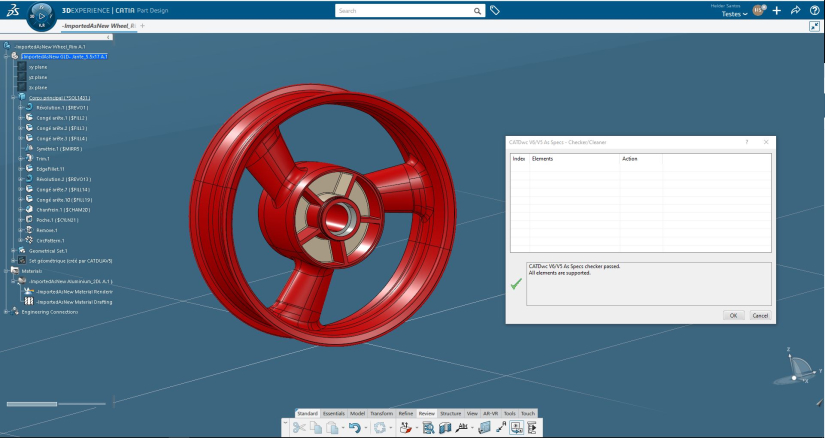Toggle the zx plane visibility box

pos(21,87)
